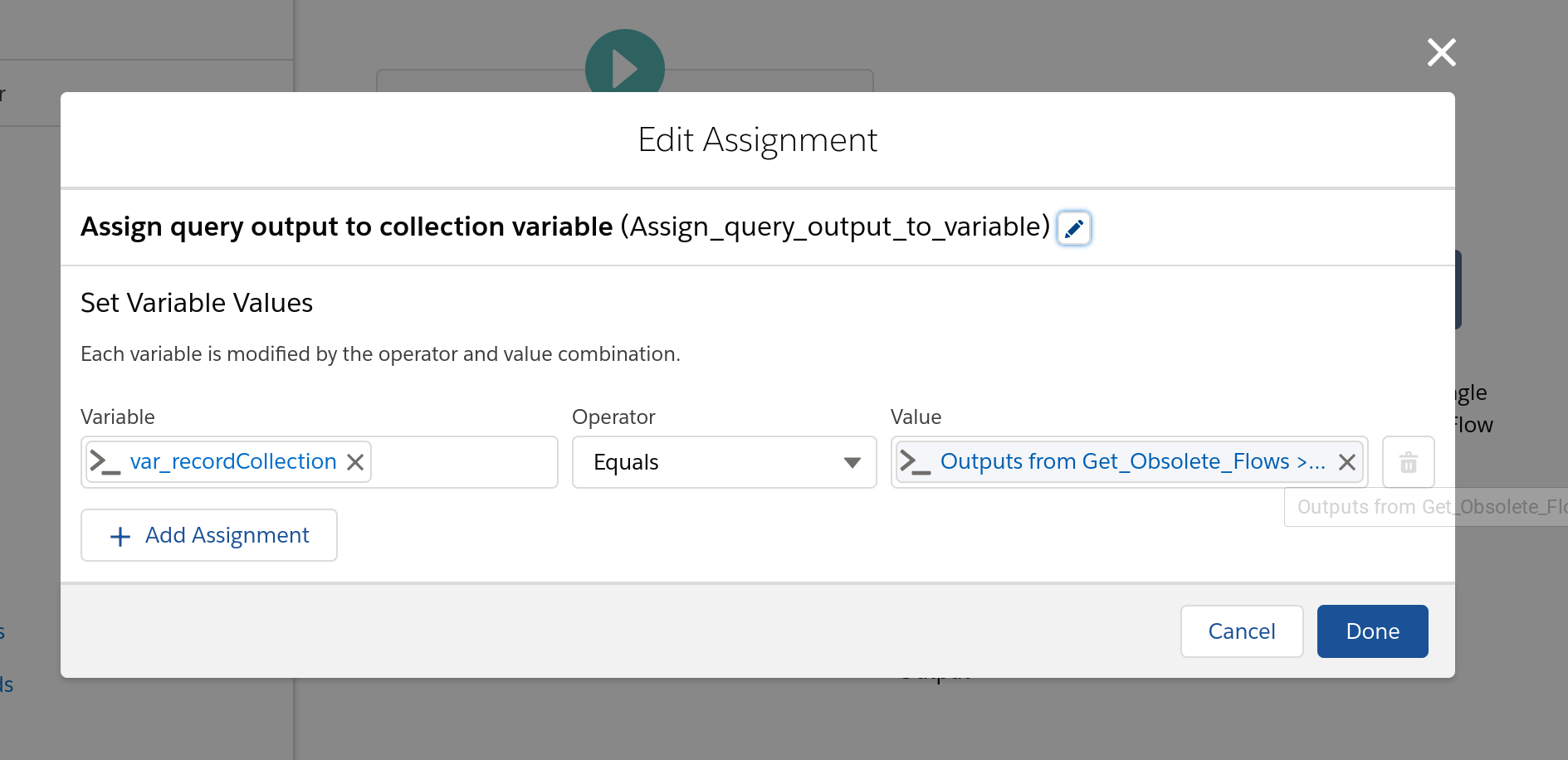
Task: Click the resource icon on the Outputs value pill
Action: pos(915,462)
